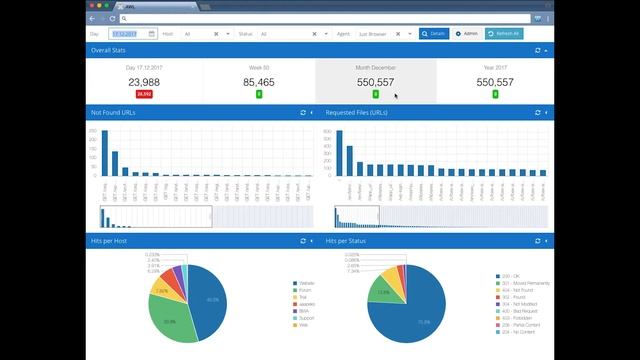The height and width of the screenshot is (360, 640).
Task: Refresh the Not Found URLs panel
Action: coord(303,112)
